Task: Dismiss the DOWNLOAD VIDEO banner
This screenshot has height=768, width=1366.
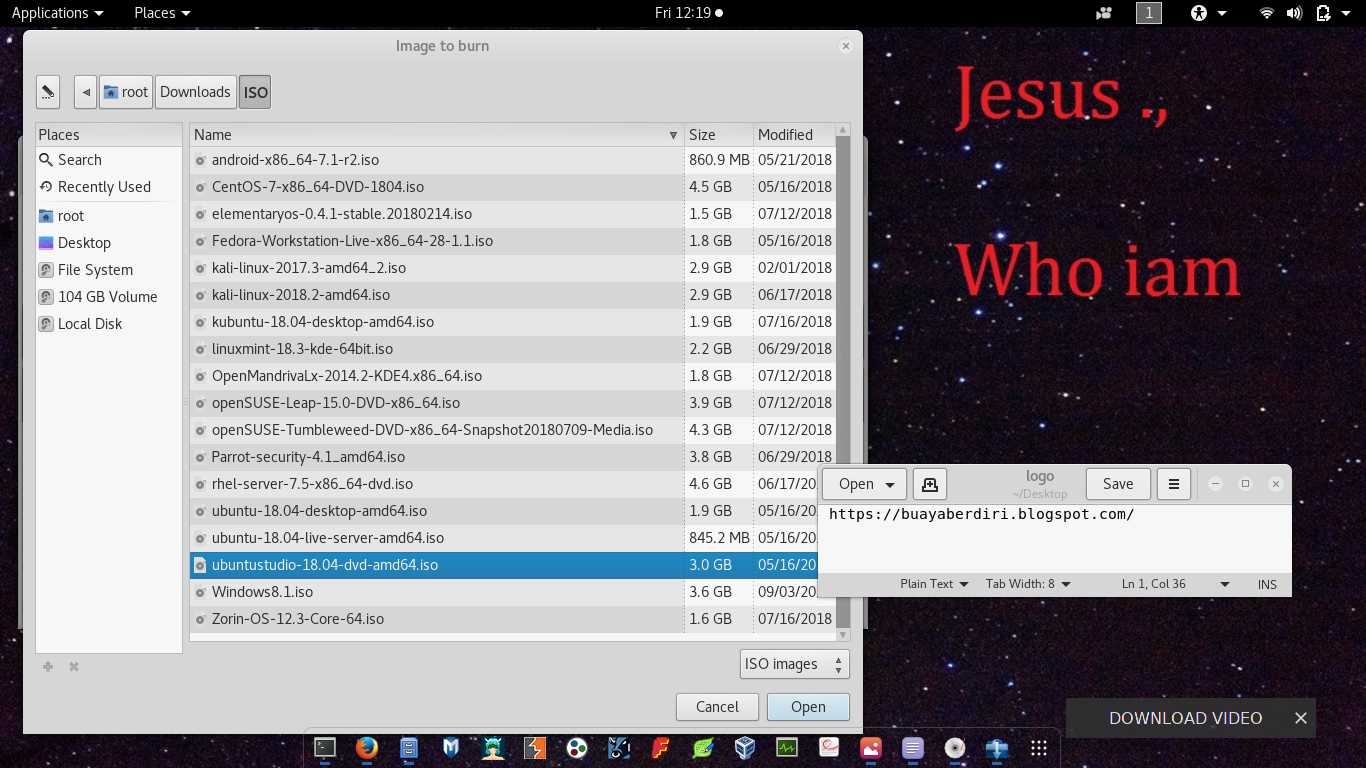Action: tap(1301, 718)
